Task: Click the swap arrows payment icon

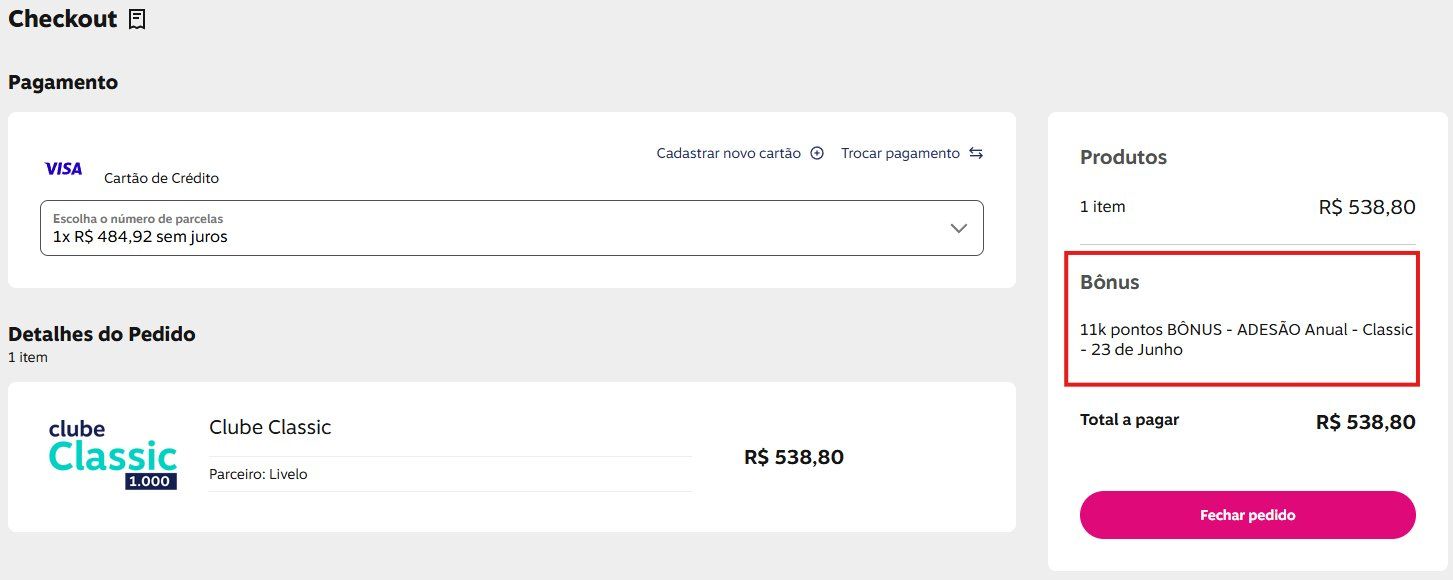Action: [976, 153]
